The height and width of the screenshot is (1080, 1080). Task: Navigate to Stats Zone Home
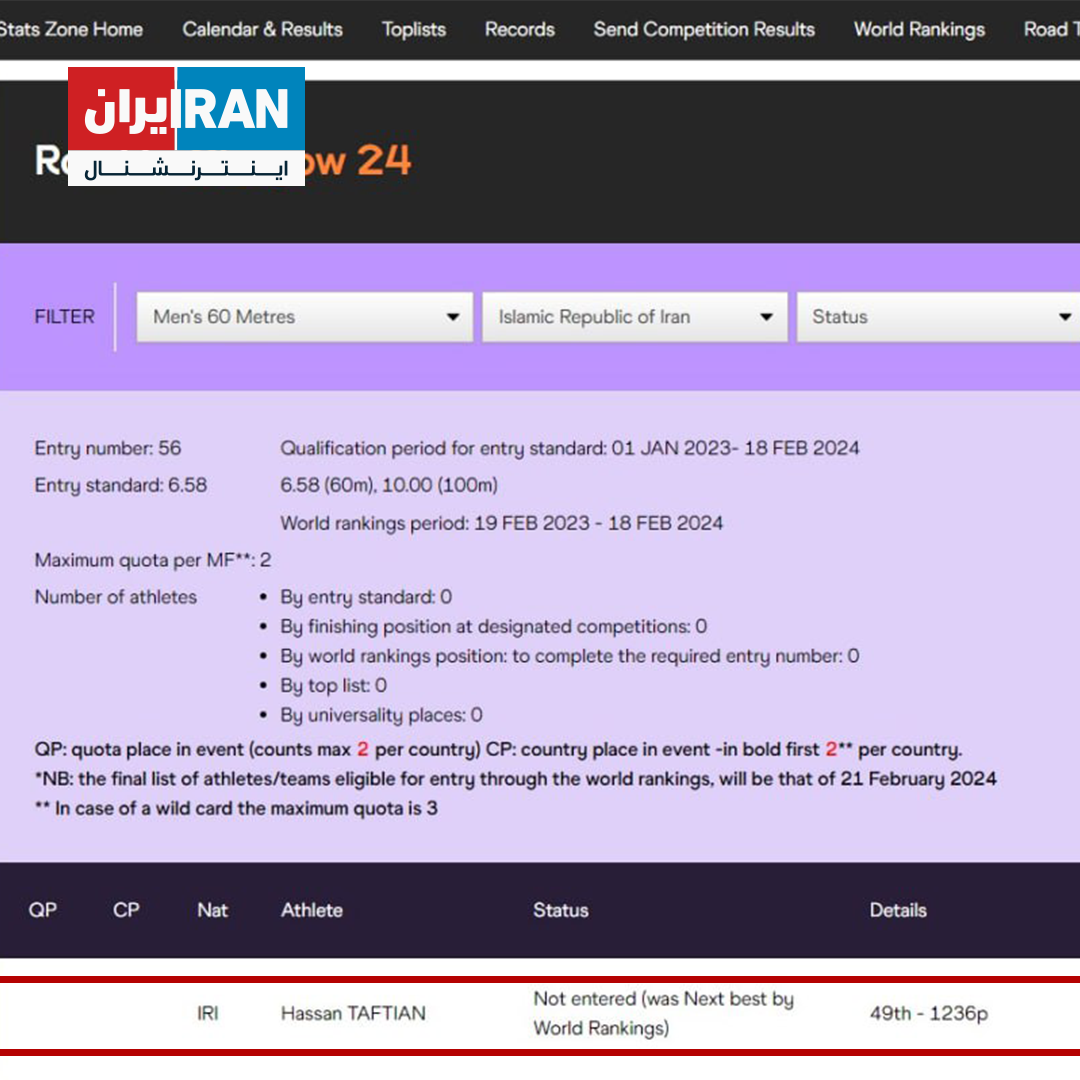pyautogui.click(x=71, y=29)
